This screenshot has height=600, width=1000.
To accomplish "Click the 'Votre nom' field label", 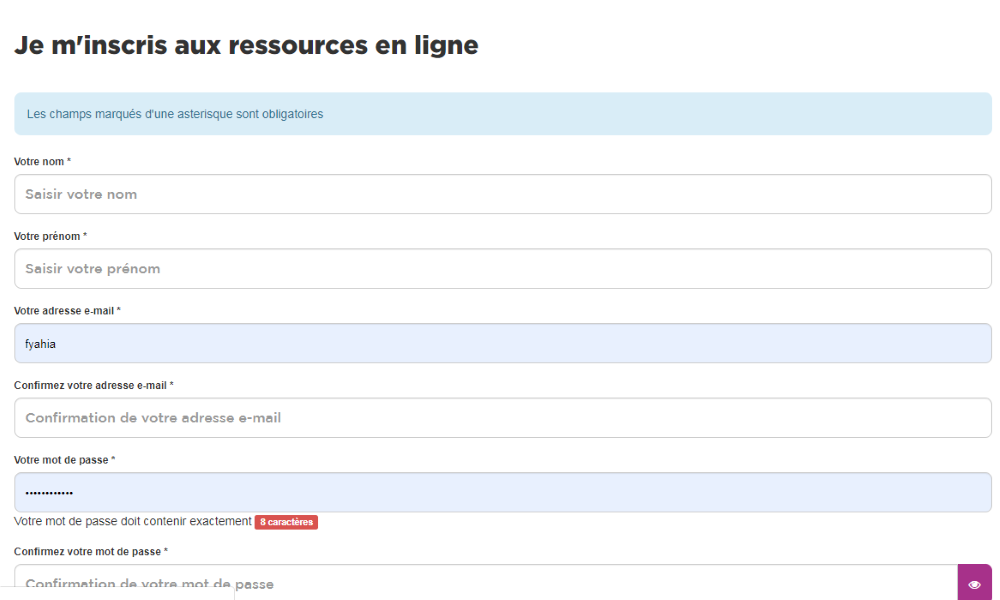I will (x=39, y=162).
